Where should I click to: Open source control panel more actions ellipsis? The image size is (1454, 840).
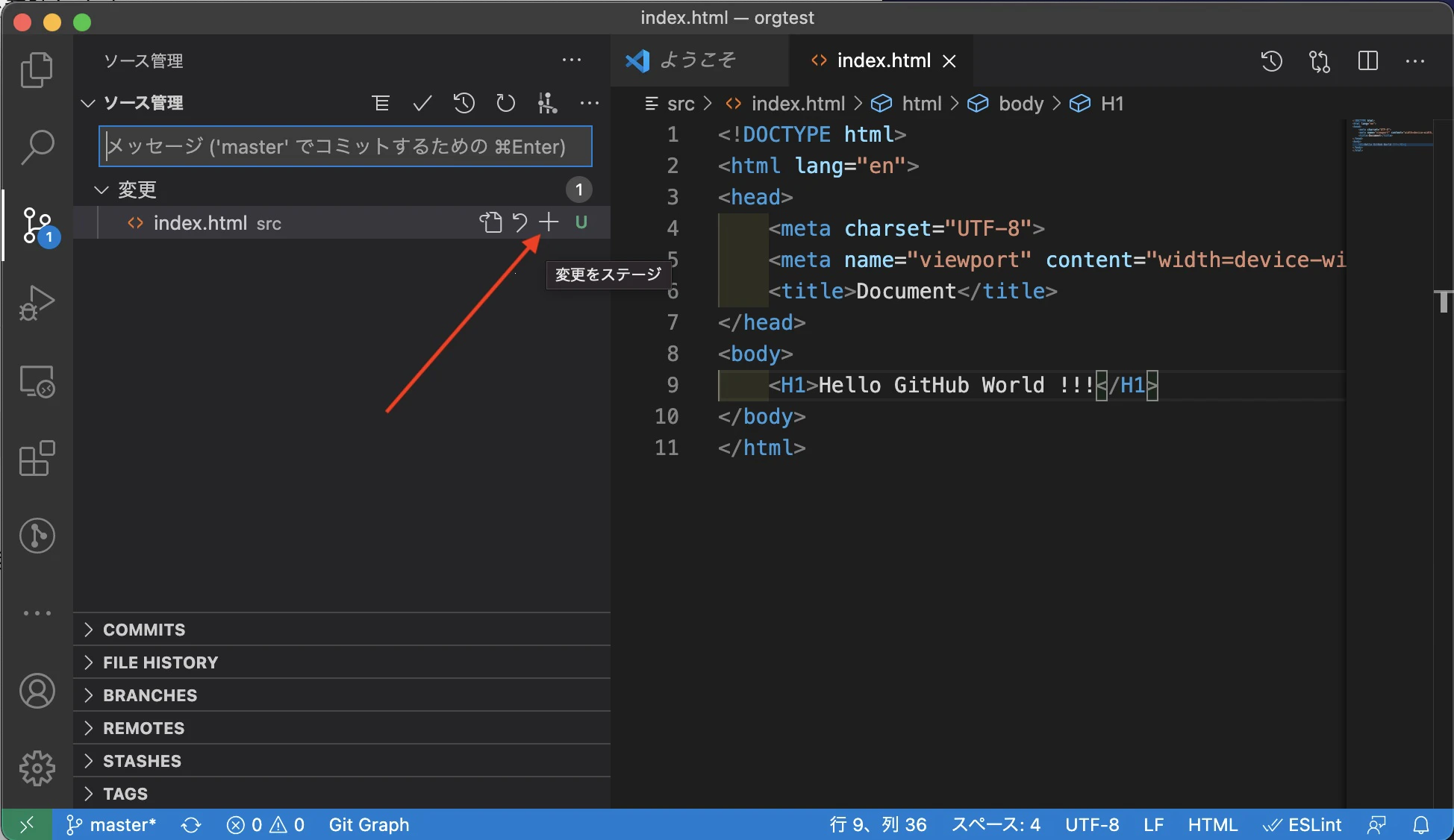pos(572,60)
